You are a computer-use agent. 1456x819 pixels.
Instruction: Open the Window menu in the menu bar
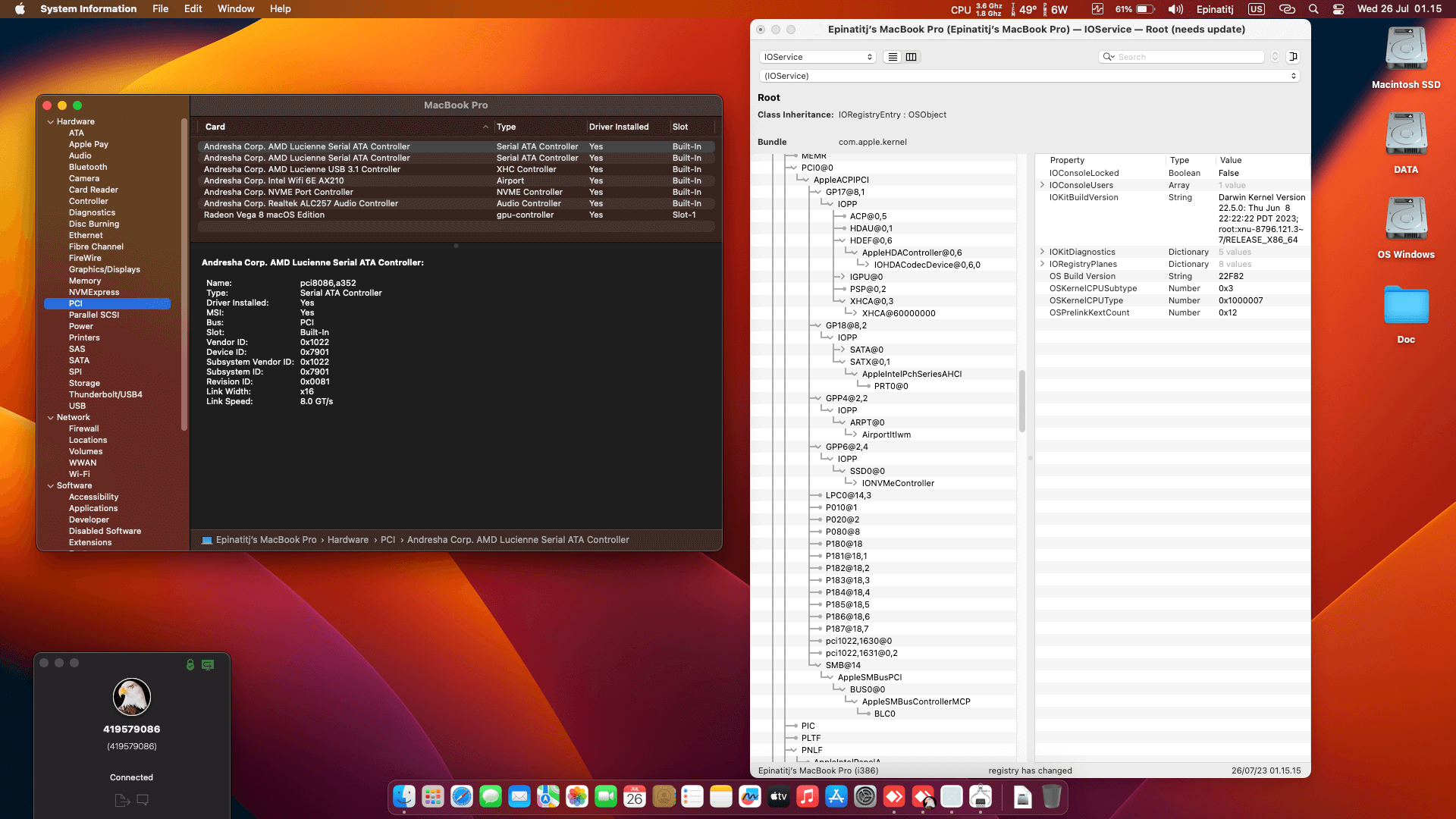click(236, 8)
